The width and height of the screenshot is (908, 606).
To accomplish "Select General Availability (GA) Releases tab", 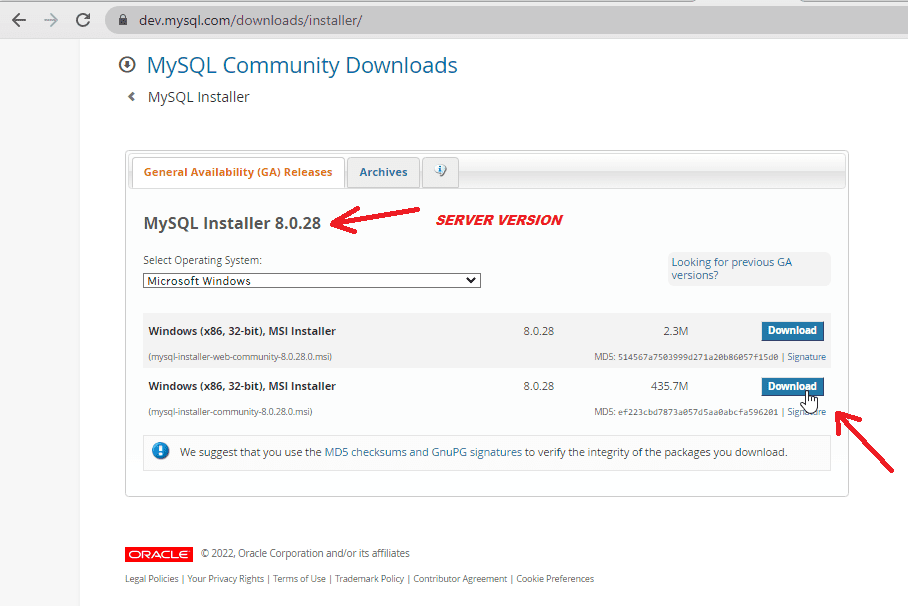I will [238, 172].
